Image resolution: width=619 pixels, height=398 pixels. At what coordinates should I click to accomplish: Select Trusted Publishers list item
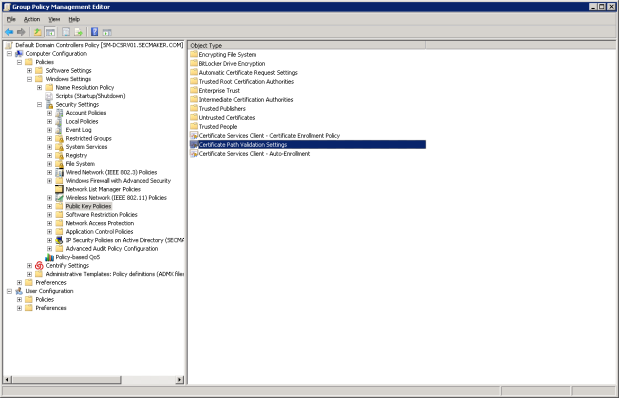tap(222, 109)
